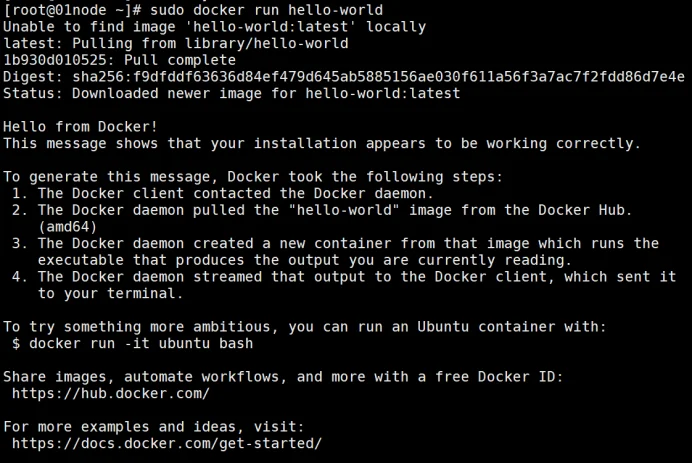Click the hub.docker.com URL
Screen dimensions: 693x463
[x=110, y=394]
